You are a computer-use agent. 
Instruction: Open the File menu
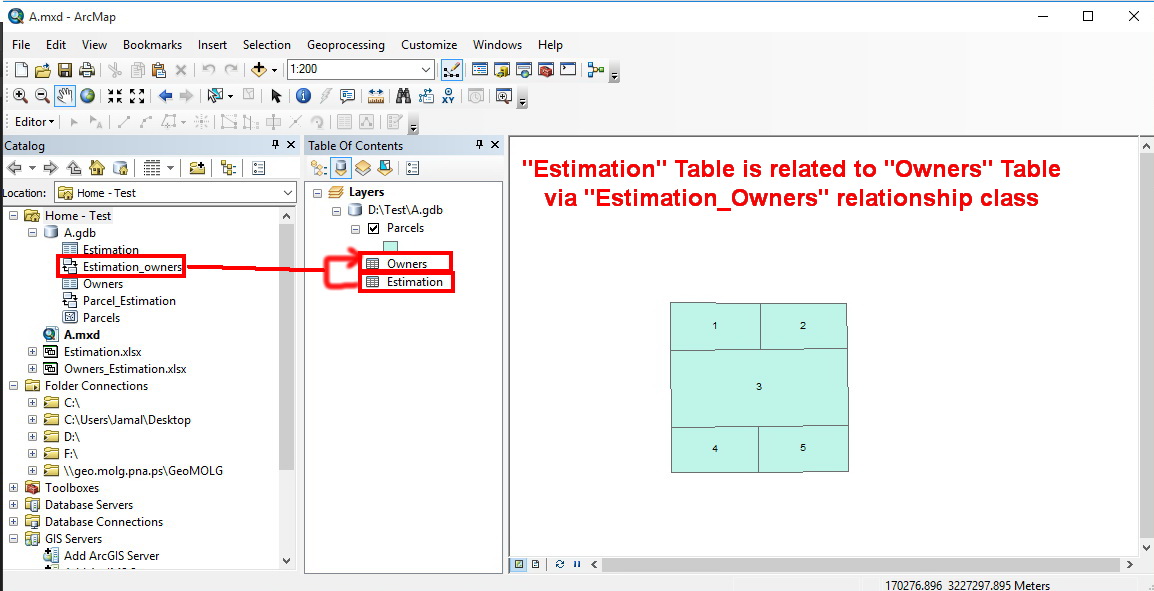pyautogui.click(x=21, y=45)
